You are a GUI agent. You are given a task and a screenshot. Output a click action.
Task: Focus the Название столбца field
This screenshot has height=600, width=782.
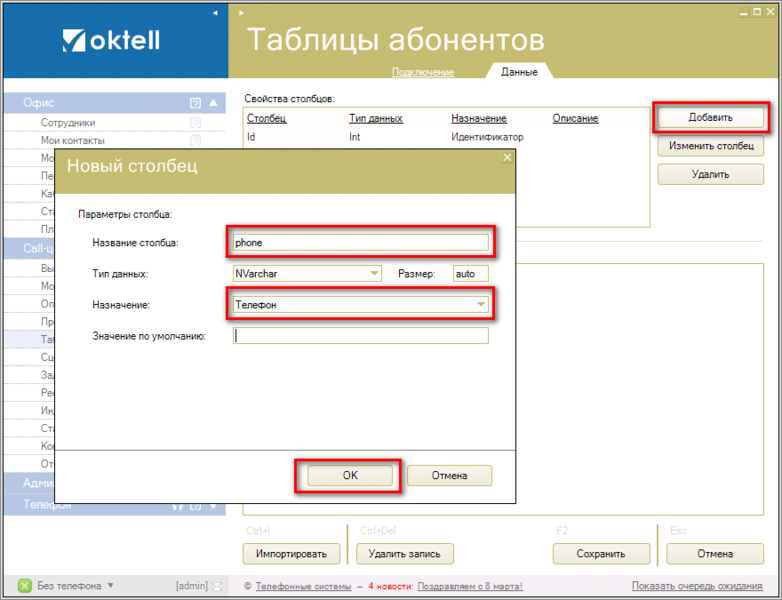(x=361, y=242)
